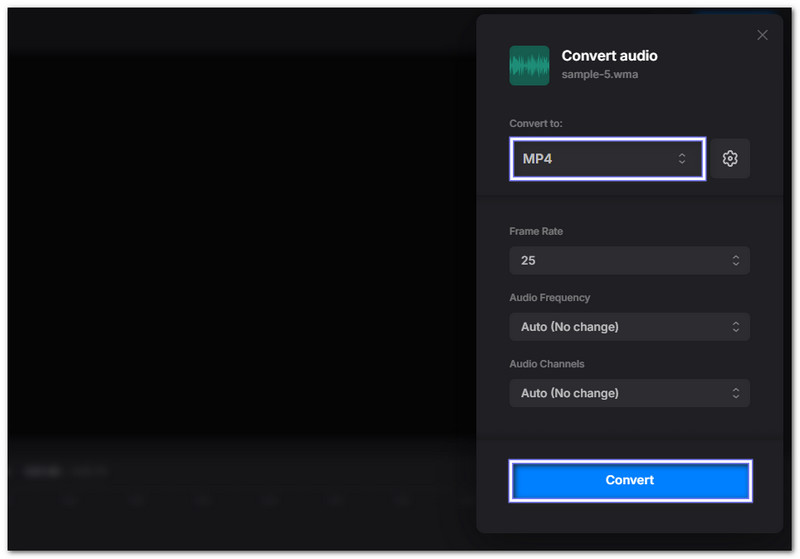
Task: Open advanced settings gear icon
Action: [x=730, y=159]
